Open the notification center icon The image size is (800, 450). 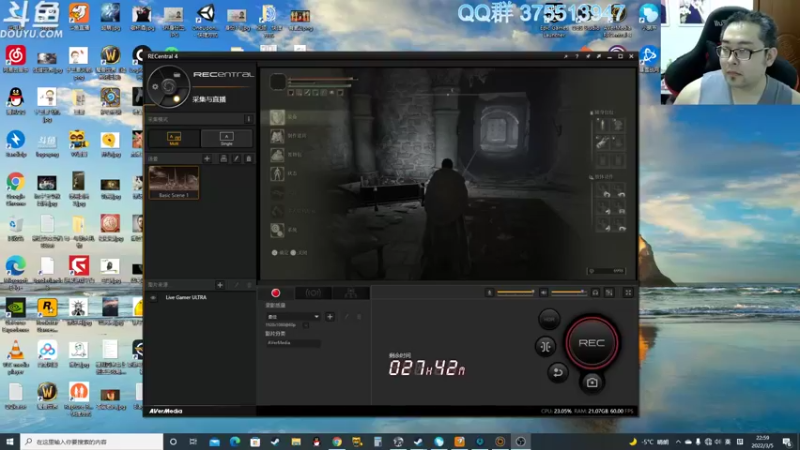pos(787,441)
